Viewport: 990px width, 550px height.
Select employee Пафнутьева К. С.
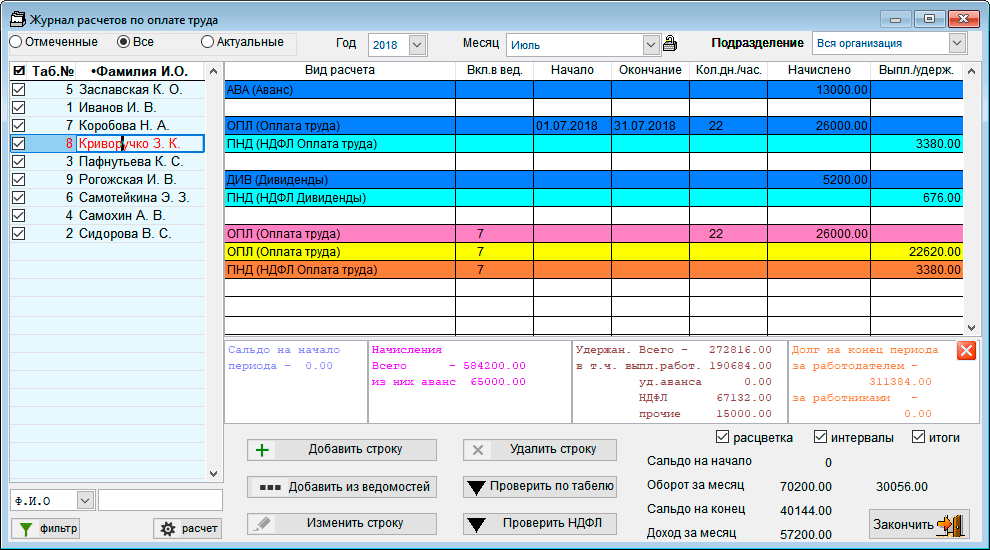click(x=131, y=162)
